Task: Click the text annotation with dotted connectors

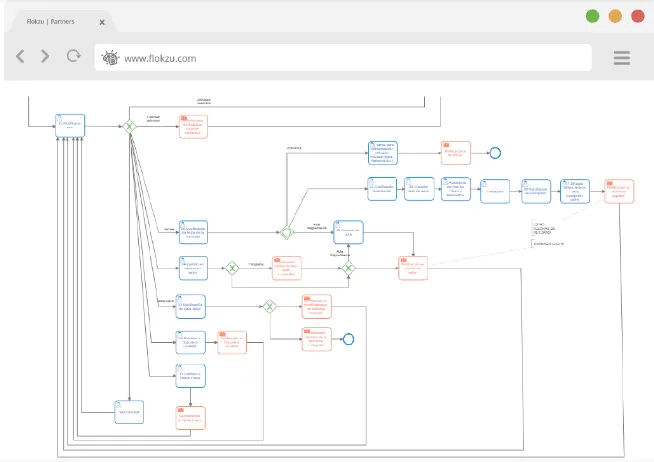Action: 548,234
